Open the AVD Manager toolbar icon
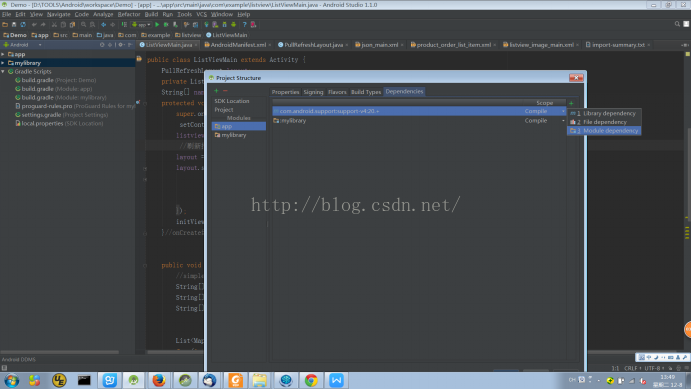 [215, 25]
